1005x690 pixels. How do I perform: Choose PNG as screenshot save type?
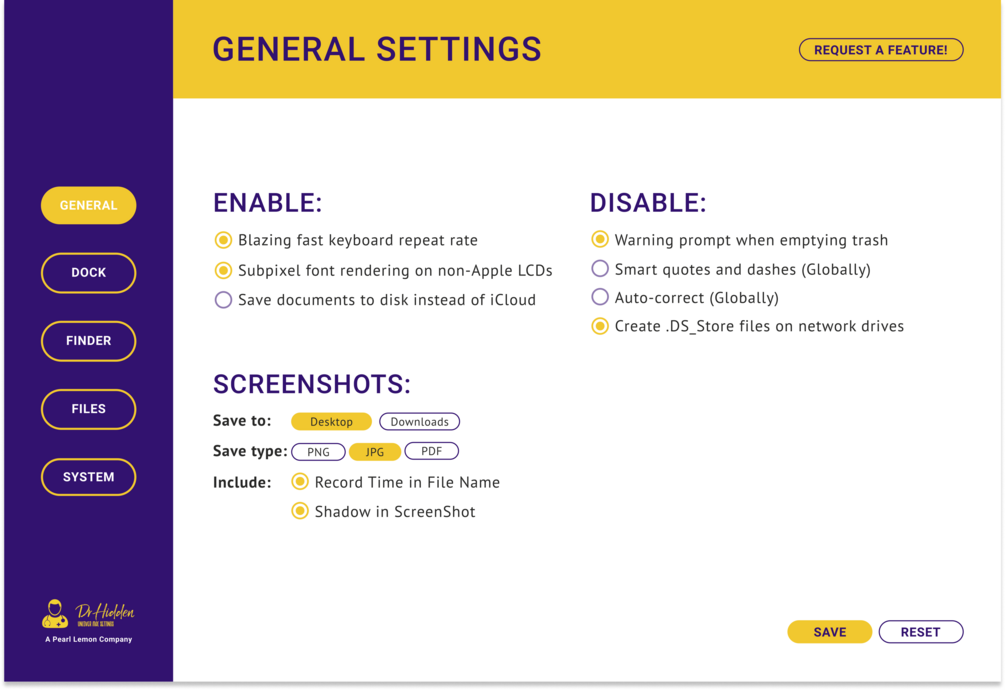(318, 452)
